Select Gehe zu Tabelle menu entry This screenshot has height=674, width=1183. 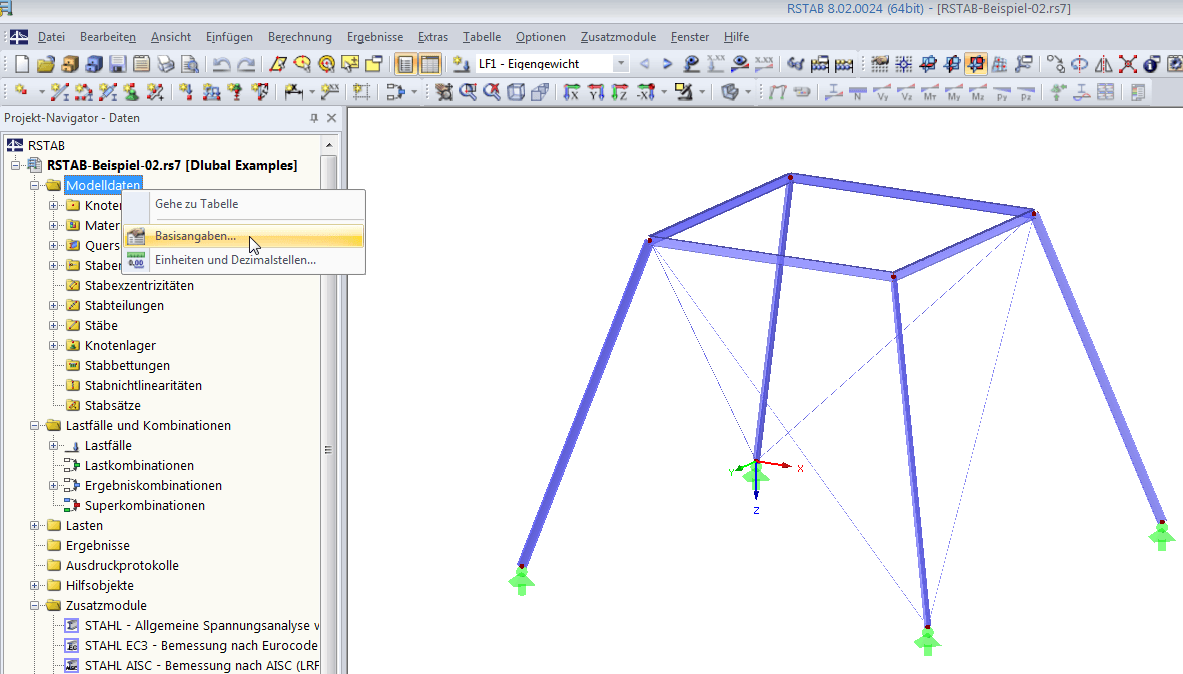(x=244, y=204)
